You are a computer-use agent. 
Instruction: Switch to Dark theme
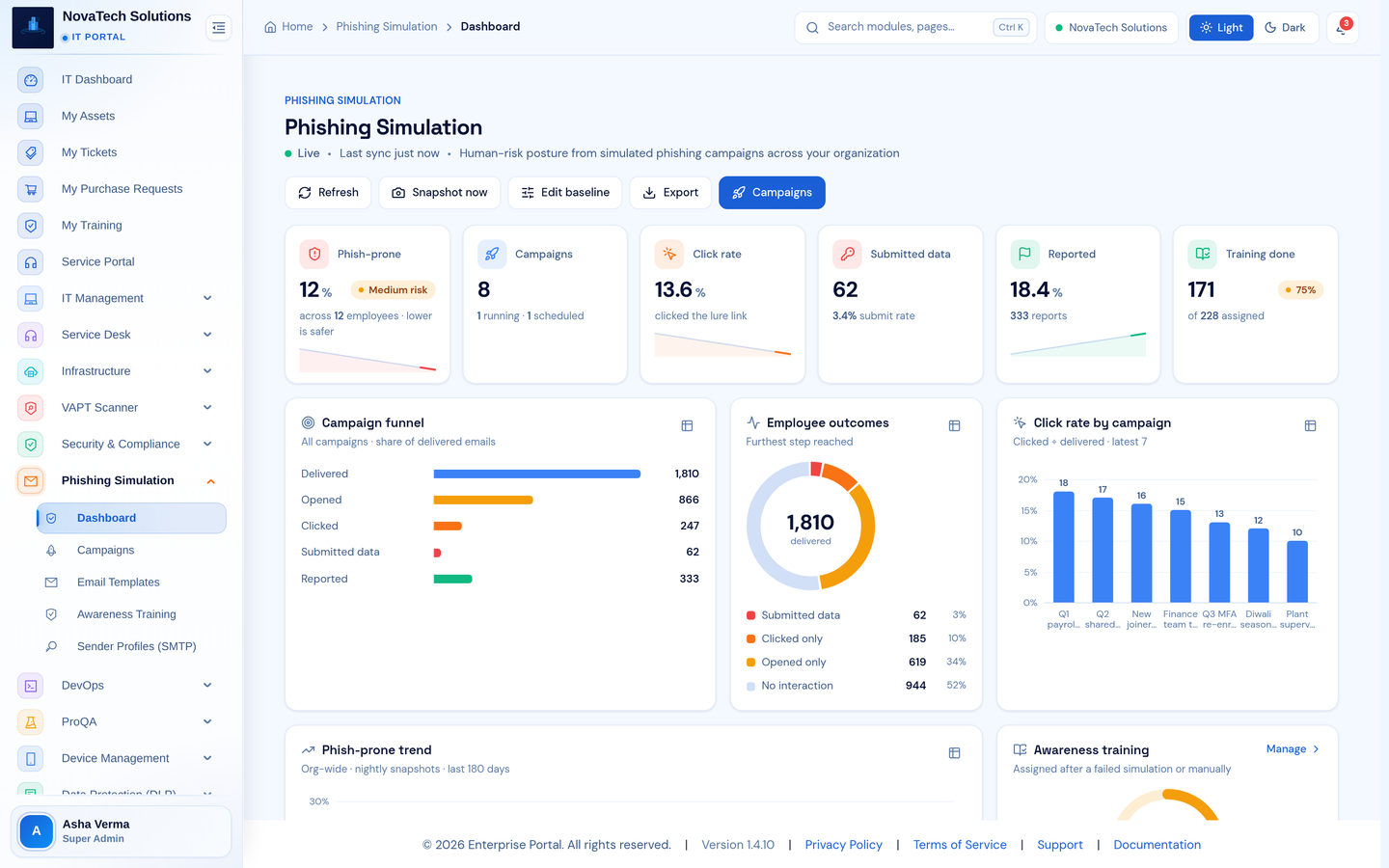[x=1285, y=28]
